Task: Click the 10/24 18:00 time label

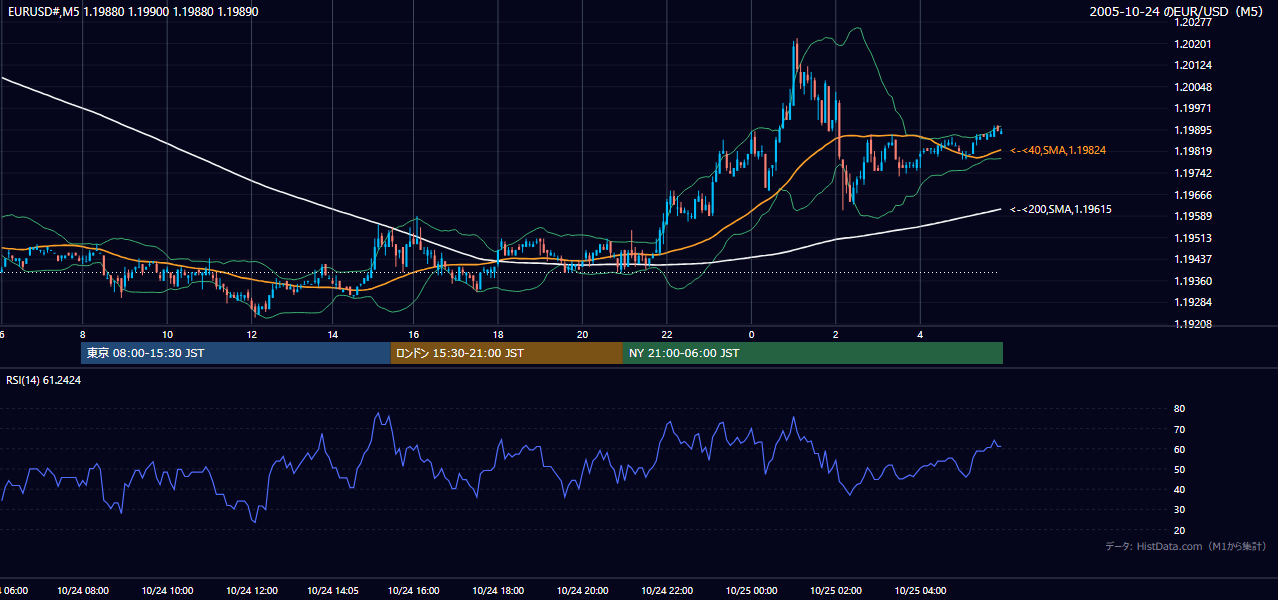Action: click(497, 590)
